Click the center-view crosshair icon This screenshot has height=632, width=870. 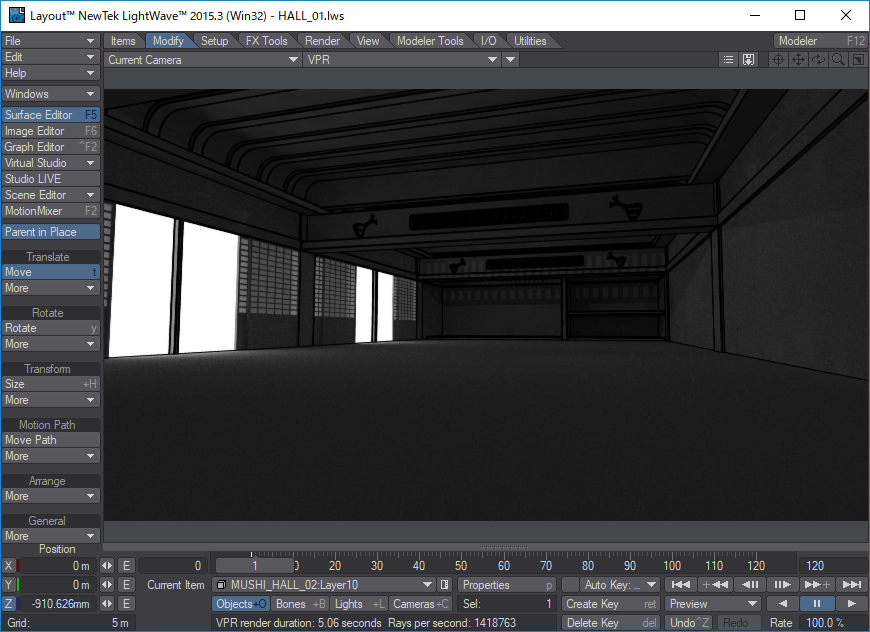pyautogui.click(x=778, y=59)
